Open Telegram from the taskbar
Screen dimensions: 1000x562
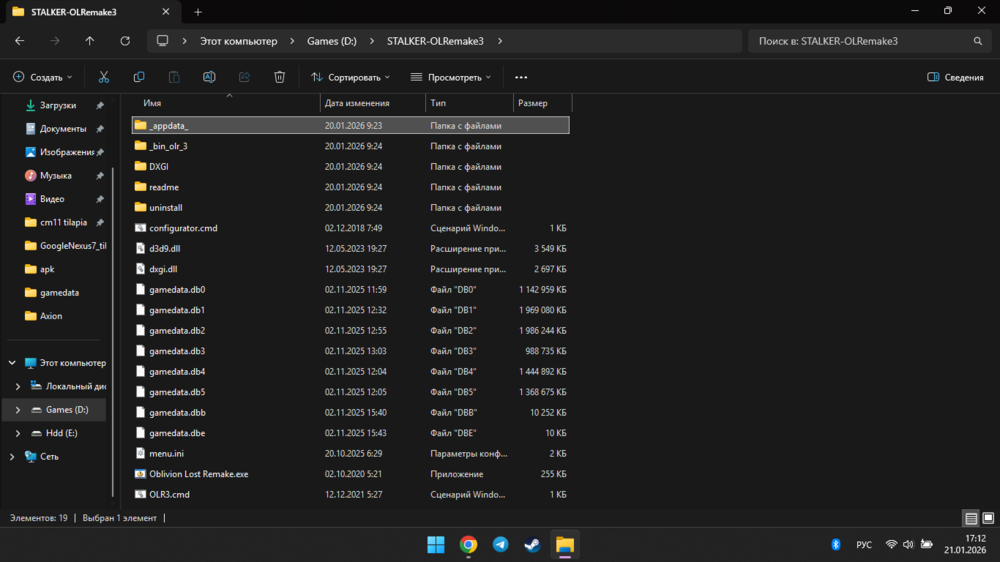500,544
